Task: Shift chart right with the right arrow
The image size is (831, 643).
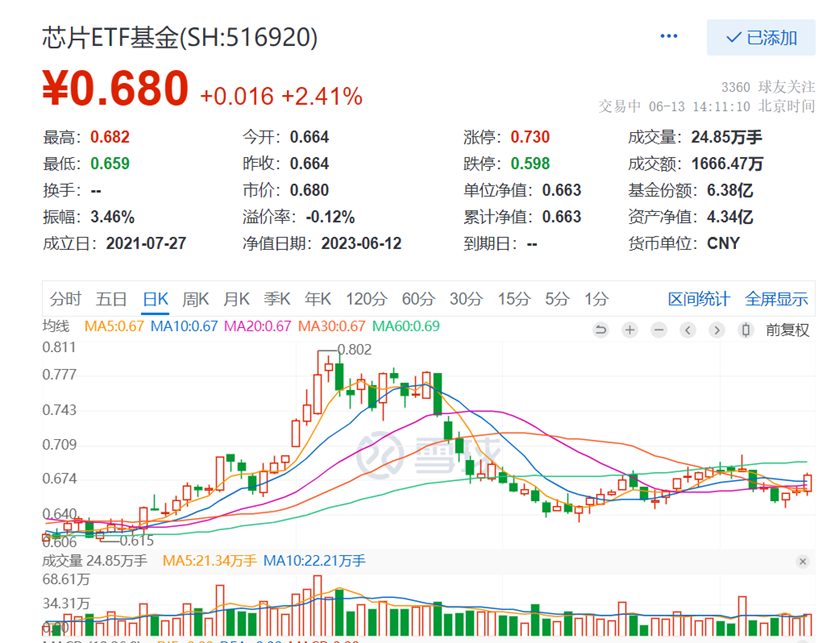Action: (717, 330)
